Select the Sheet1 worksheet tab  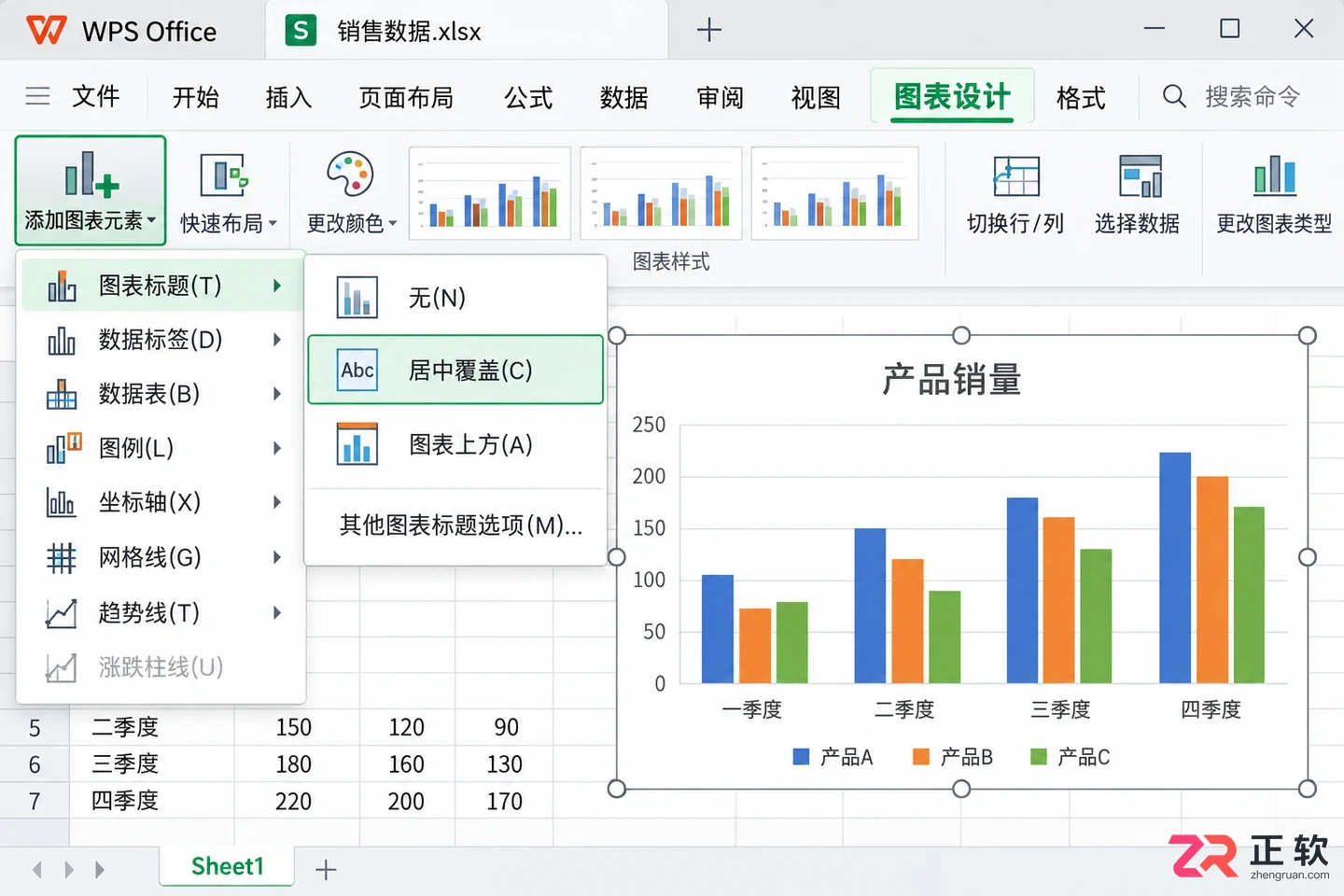pyautogui.click(x=227, y=867)
